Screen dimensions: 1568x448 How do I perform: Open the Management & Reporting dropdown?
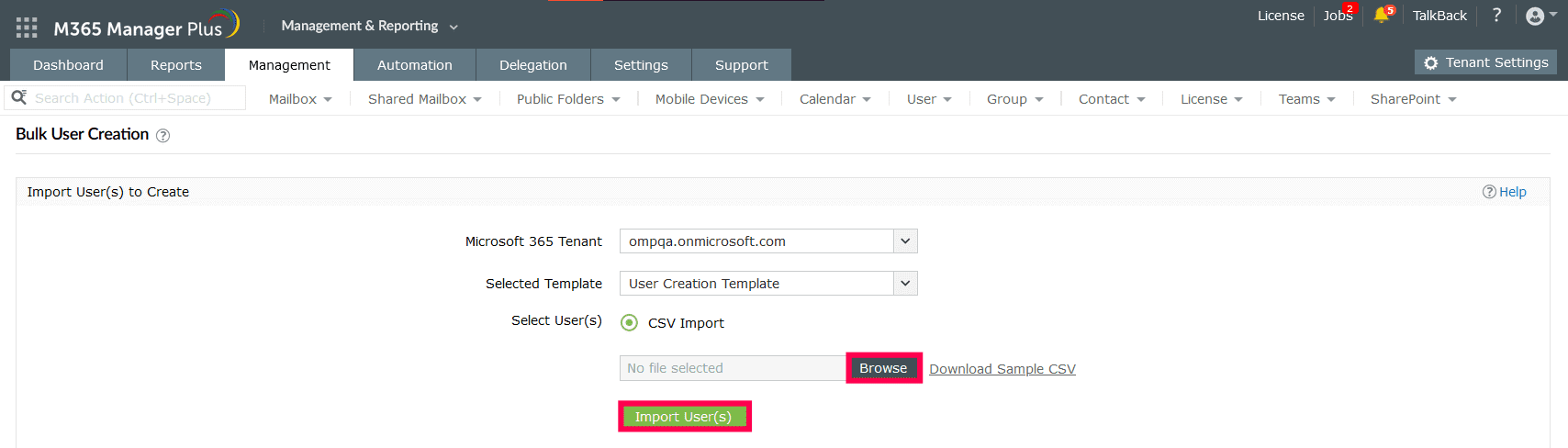[x=369, y=26]
